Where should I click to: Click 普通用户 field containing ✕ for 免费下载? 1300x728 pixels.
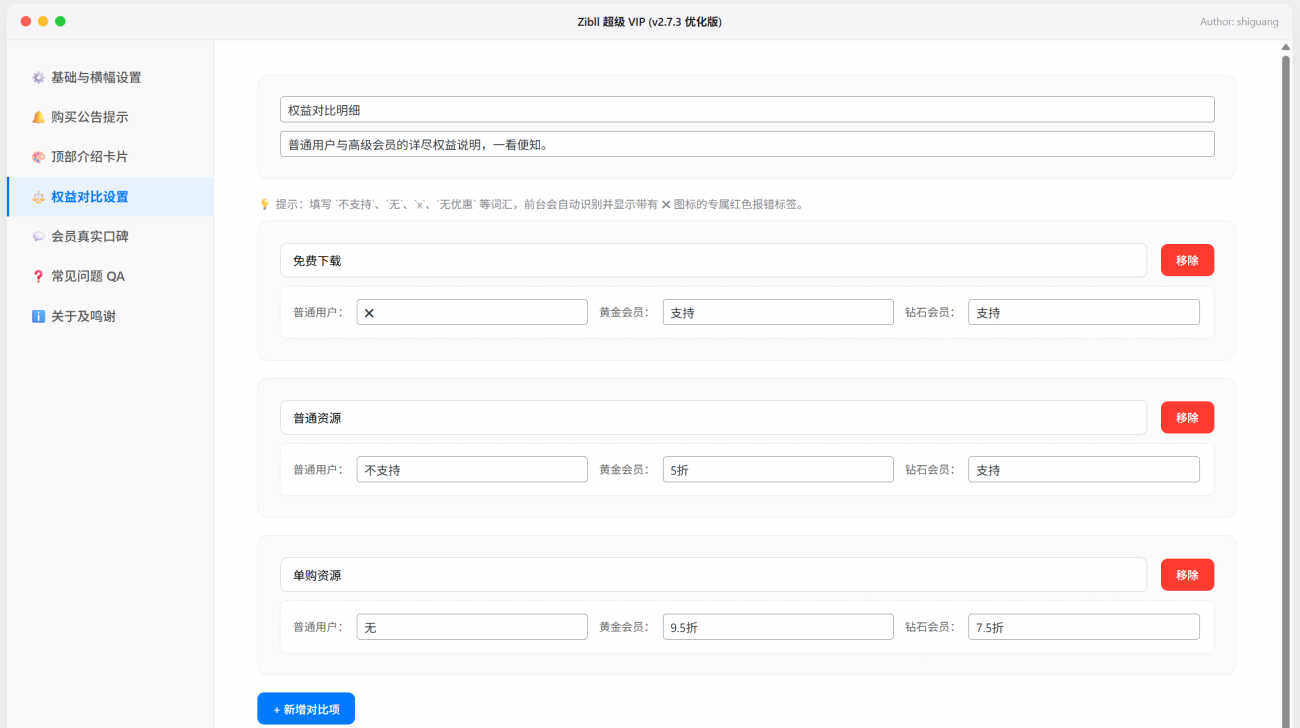coord(472,312)
